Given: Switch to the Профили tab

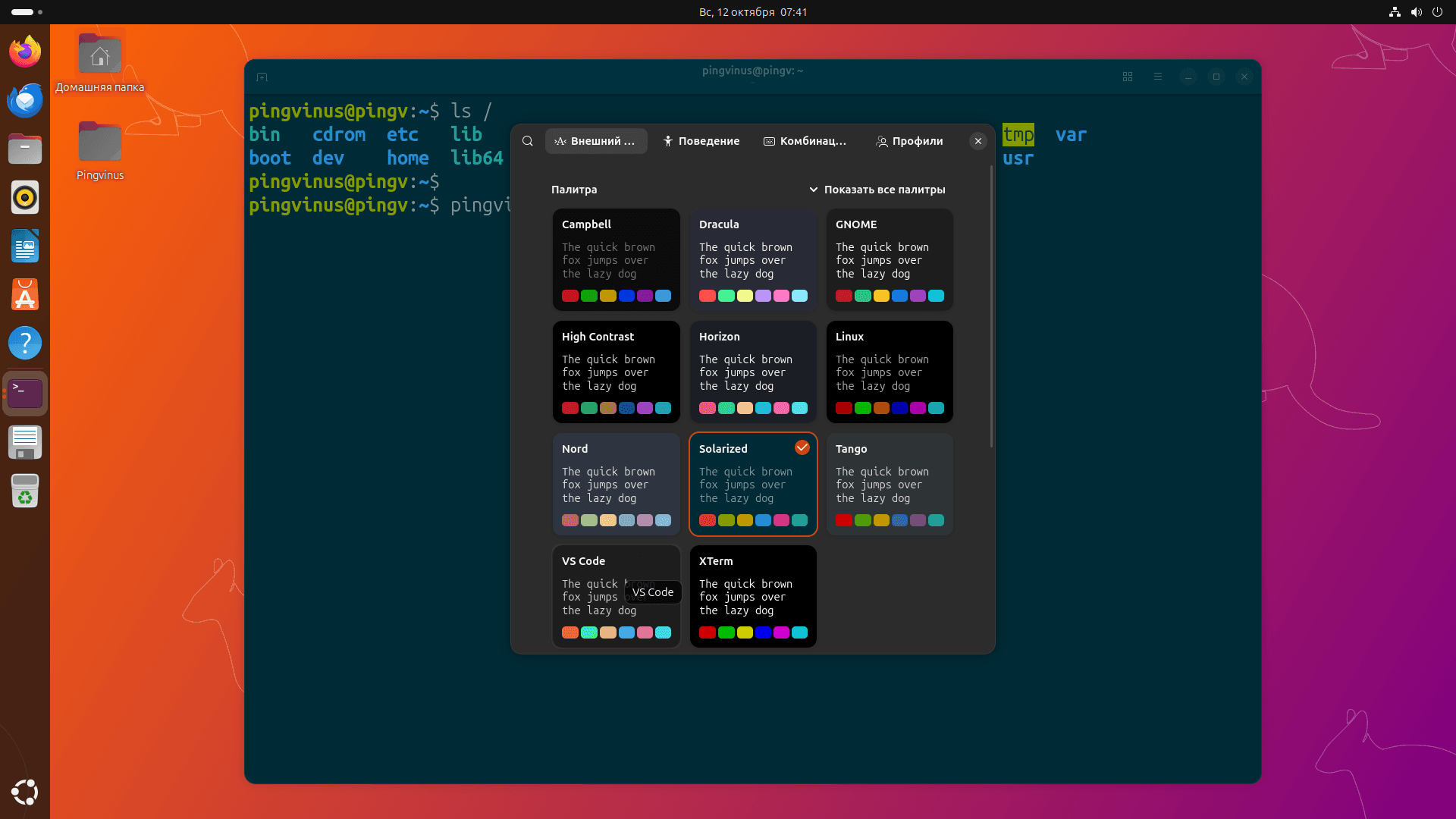Looking at the screenshot, I should pyautogui.click(x=909, y=141).
